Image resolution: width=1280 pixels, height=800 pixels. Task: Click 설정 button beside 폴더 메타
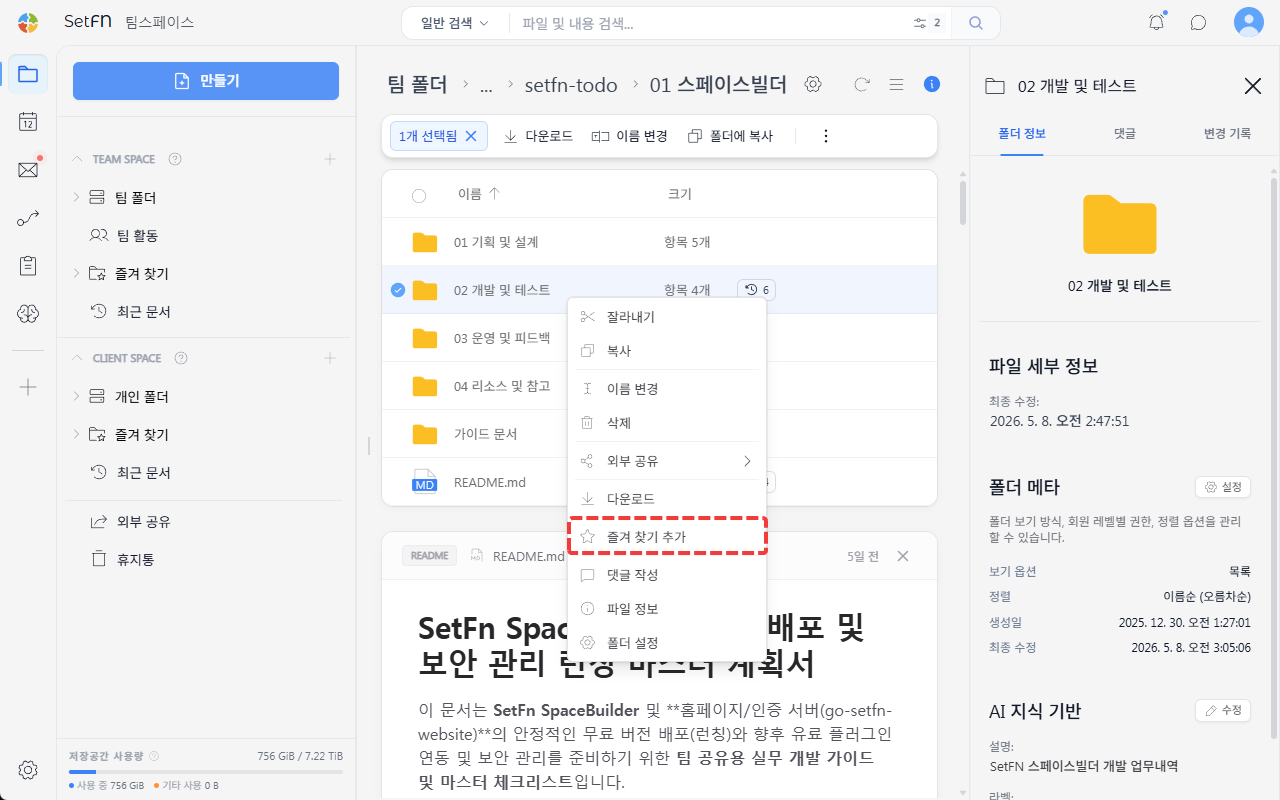(1223, 487)
